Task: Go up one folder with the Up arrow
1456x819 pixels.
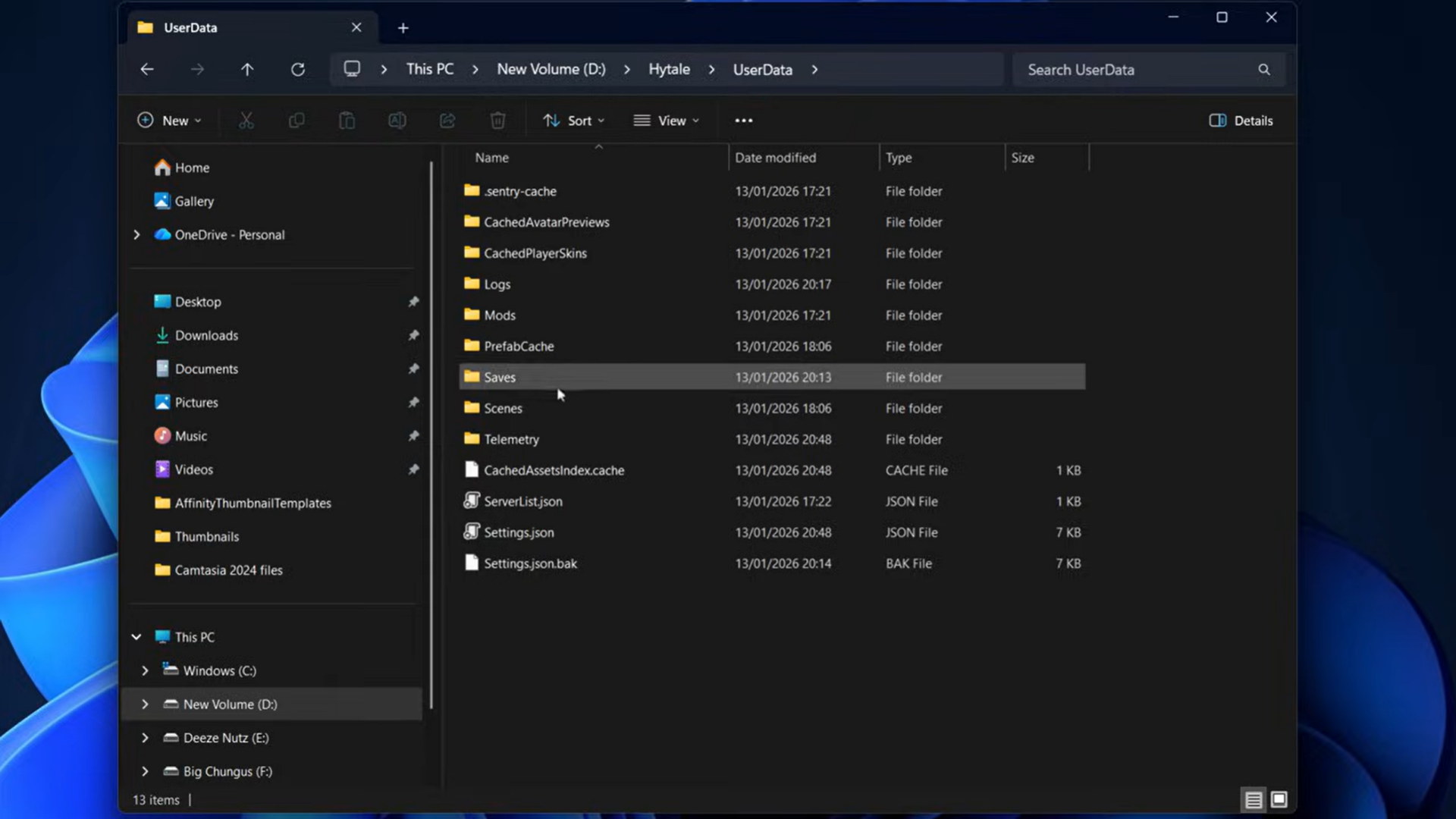Action: click(247, 70)
